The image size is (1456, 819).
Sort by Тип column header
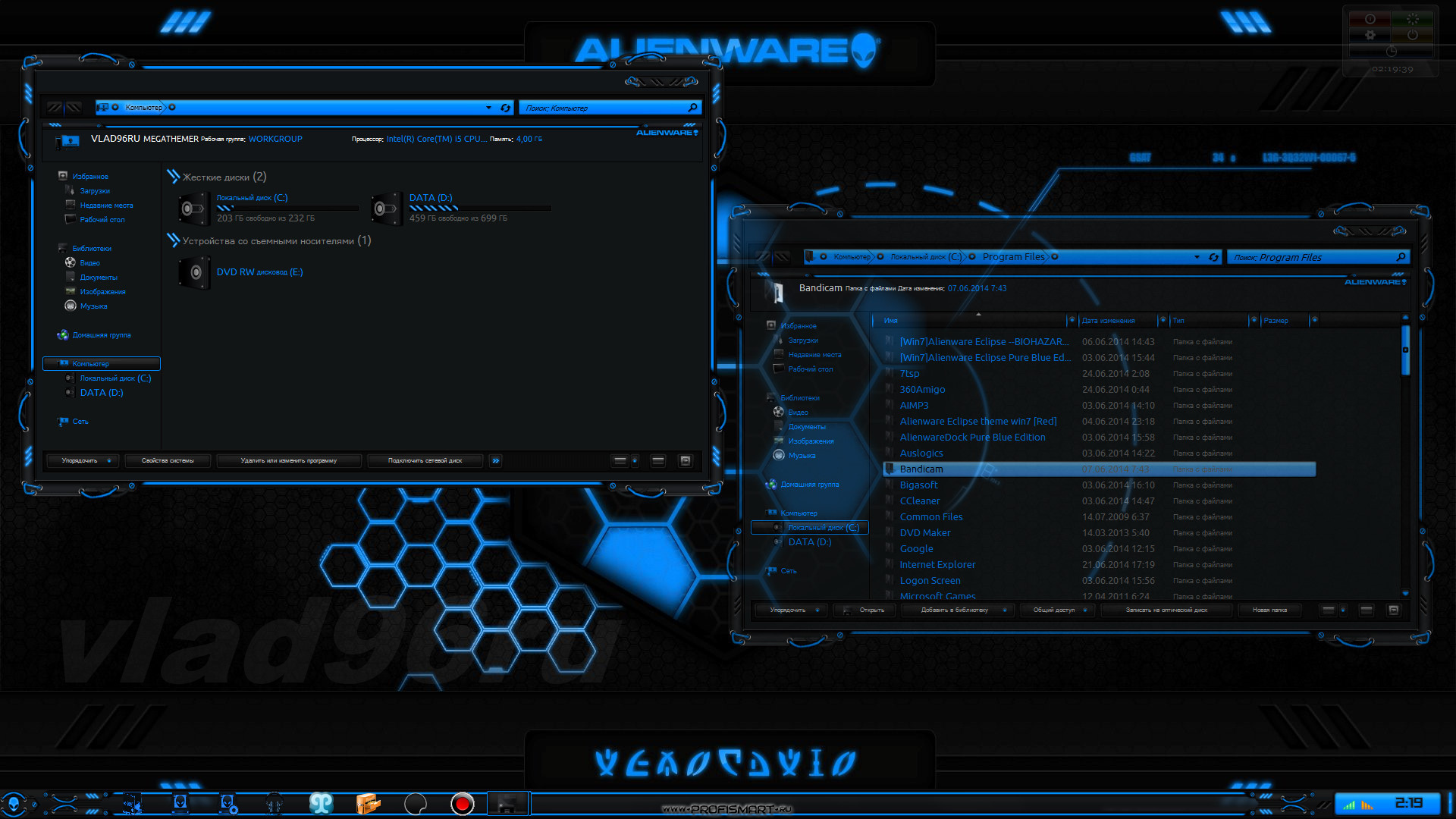pyautogui.click(x=1209, y=321)
